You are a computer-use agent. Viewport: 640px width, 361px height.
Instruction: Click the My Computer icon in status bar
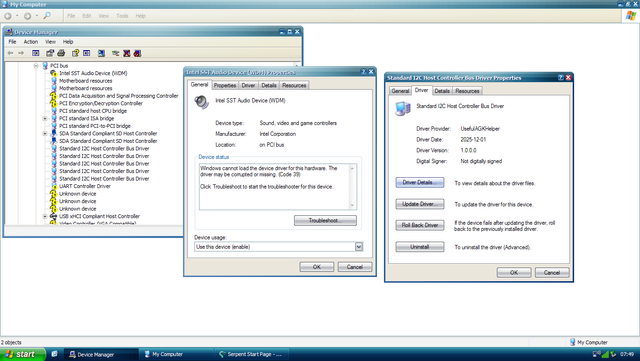[573, 342]
